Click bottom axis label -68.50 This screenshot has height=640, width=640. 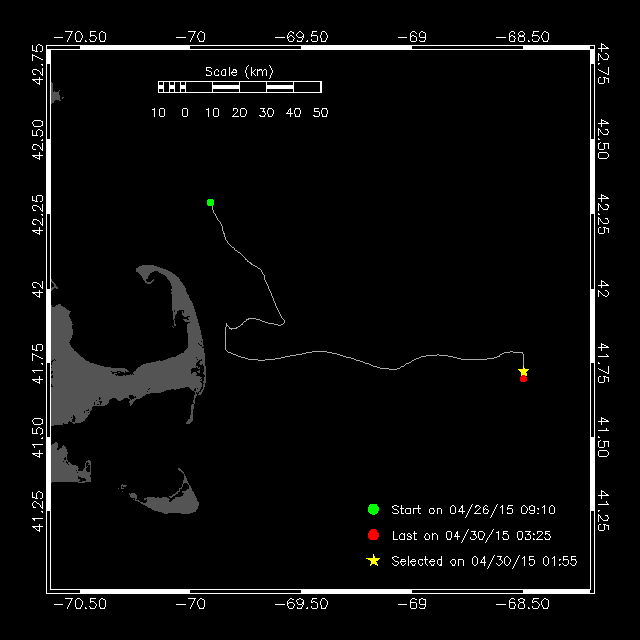(x=522, y=604)
